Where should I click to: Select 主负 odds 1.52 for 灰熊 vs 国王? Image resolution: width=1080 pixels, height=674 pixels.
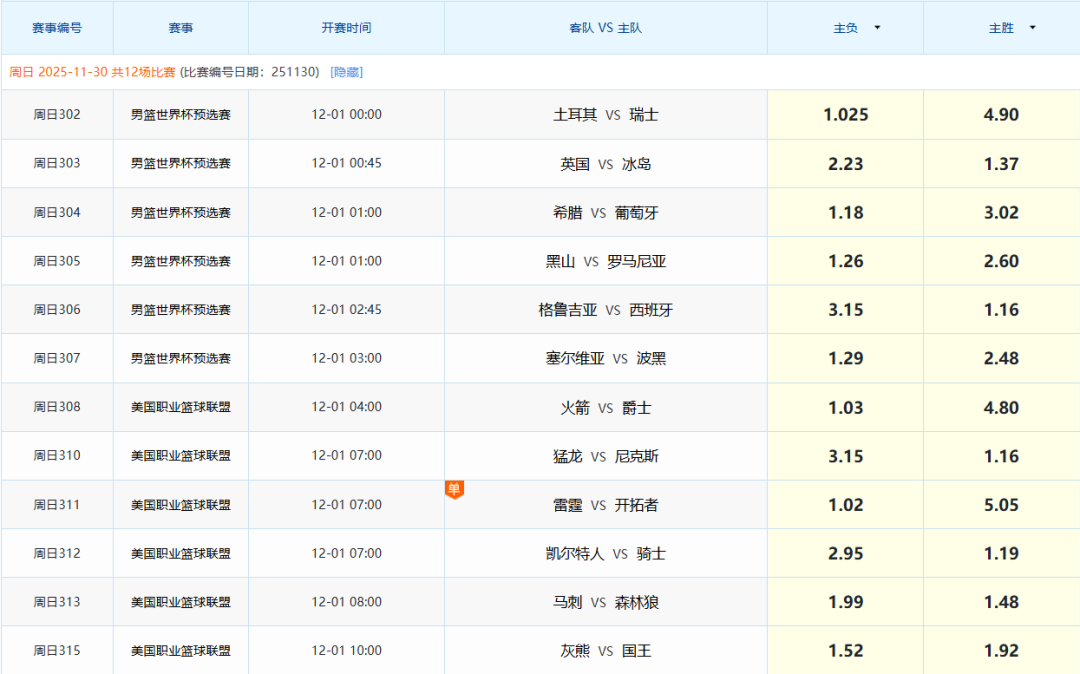pos(845,651)
